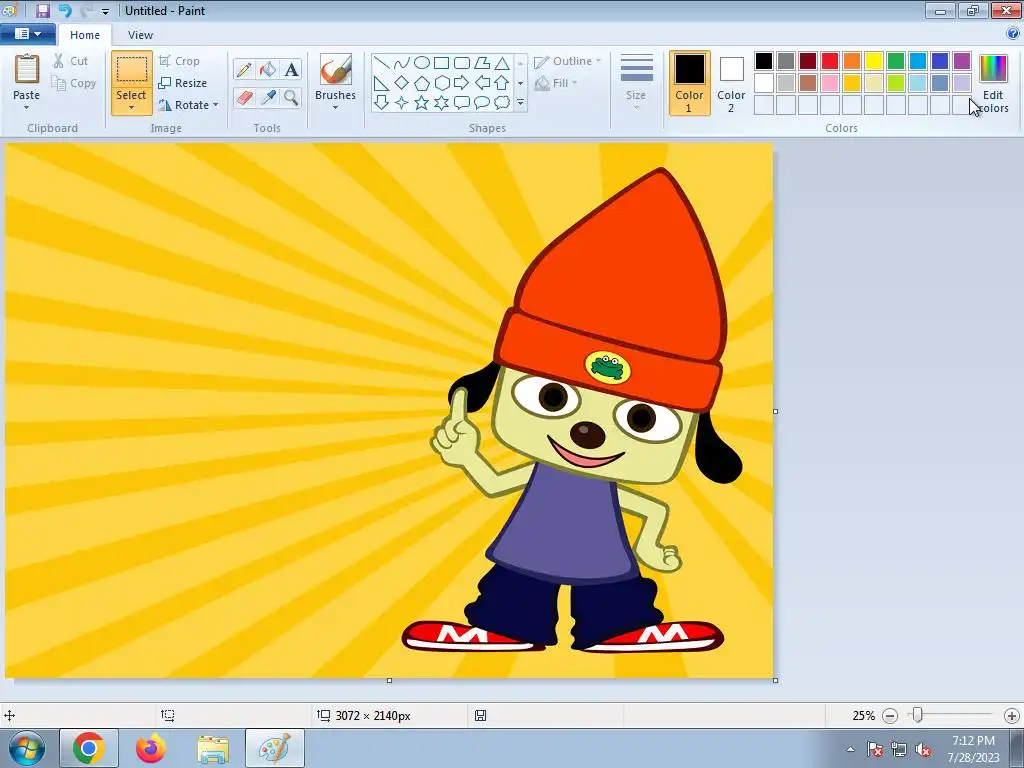The image size is (1024, 768).
Task: Select the Text tool
Action: 291,69
